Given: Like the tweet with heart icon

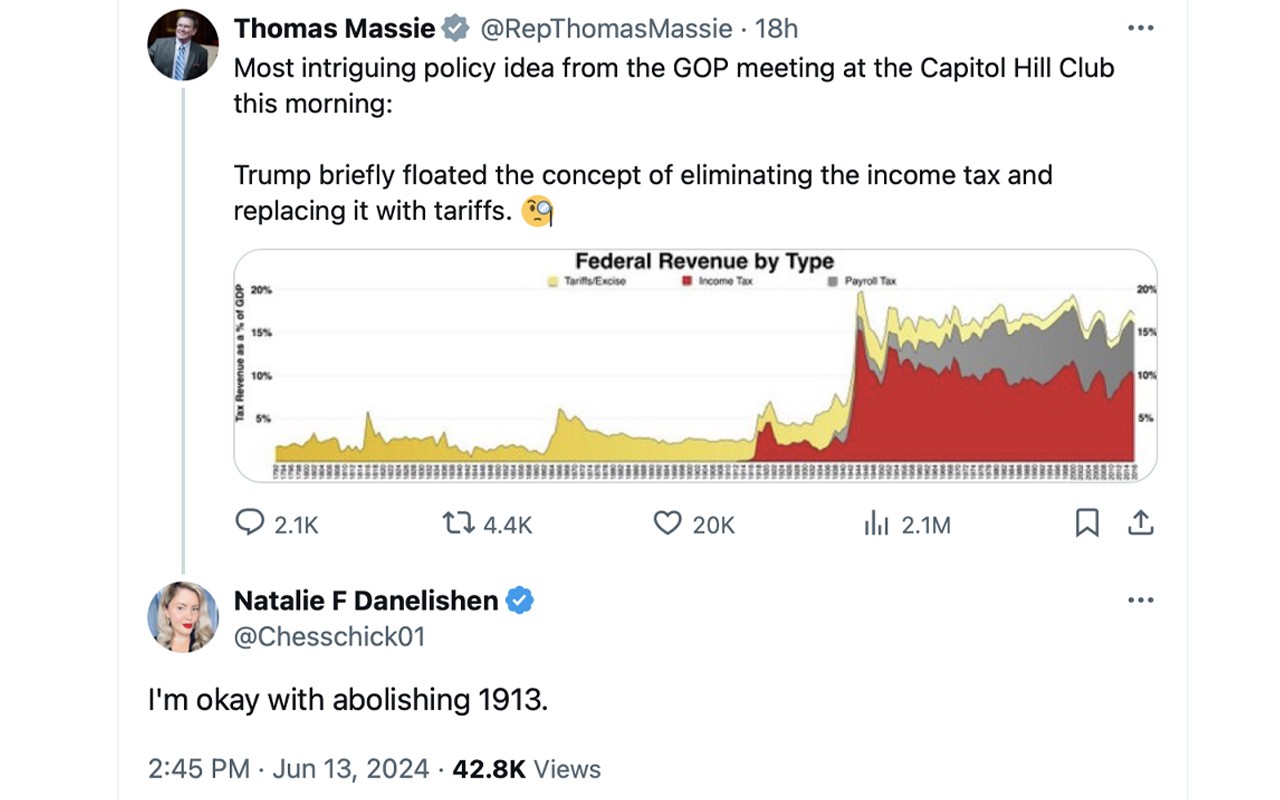Looking at the screenshot, I should click(x=667, y=523).
